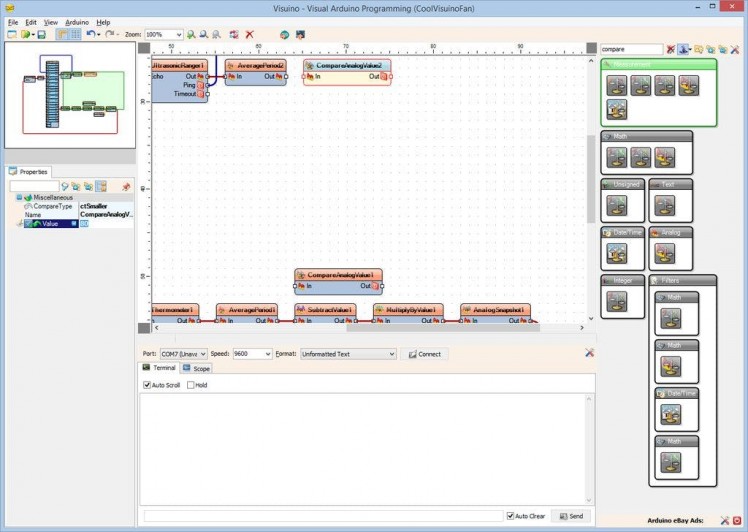Click the zoom in magnifier icon
Image resolution: width=748 pixels, height=532 pixels.
tap(191, 34)
